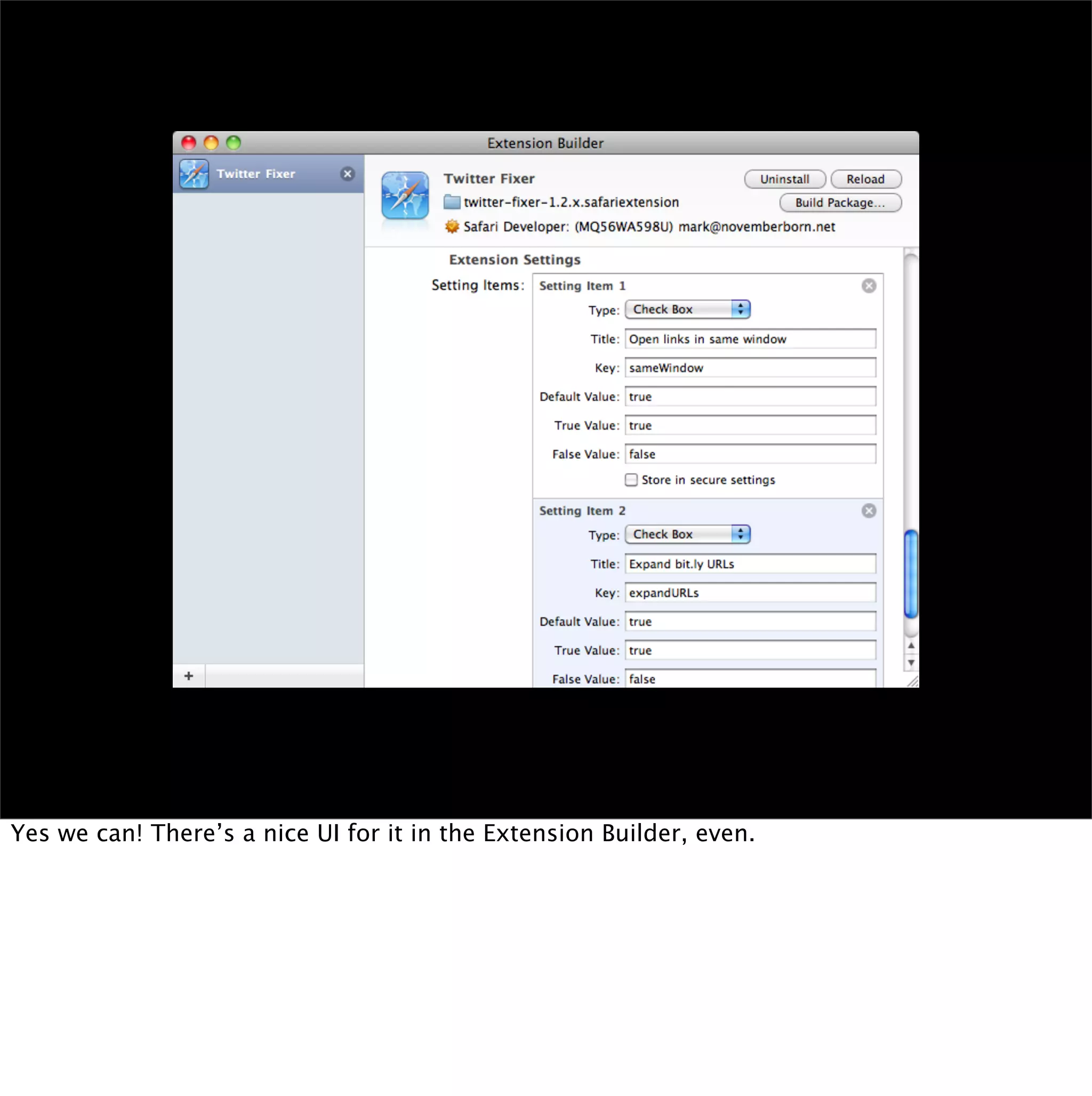Select Twitter Fixer extension in sidebar
The image size is (1092, 1096).
(268, 174)
